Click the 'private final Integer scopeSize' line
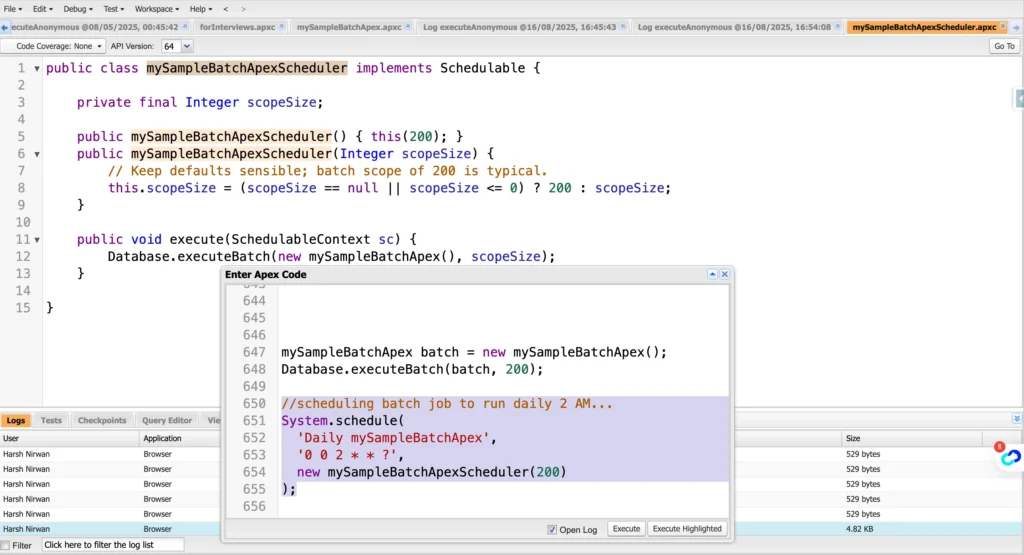The height and width of the screenshot is (555, 1024). click(x=200, y=103)
